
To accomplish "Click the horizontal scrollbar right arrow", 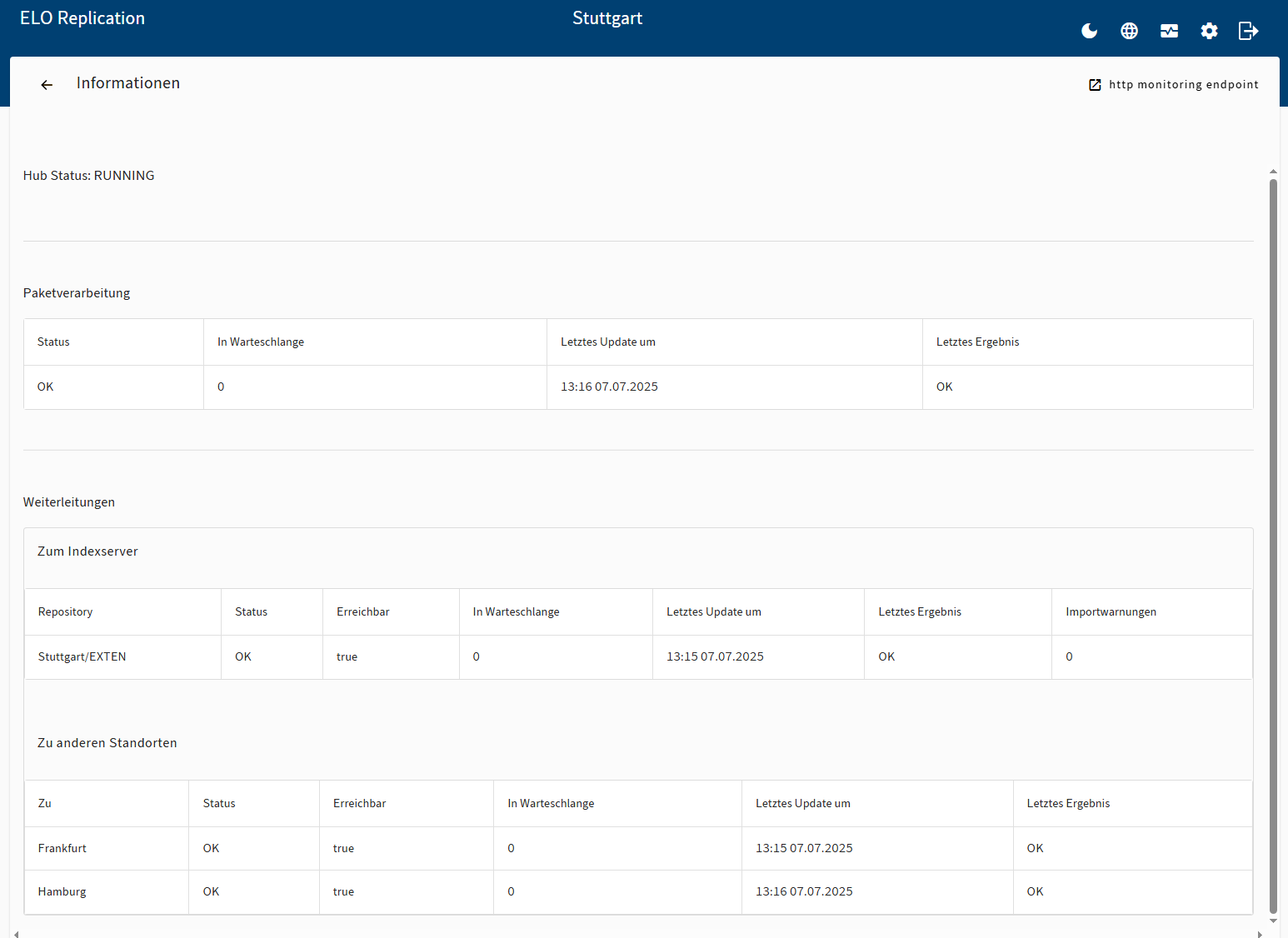I will 1259,934.
